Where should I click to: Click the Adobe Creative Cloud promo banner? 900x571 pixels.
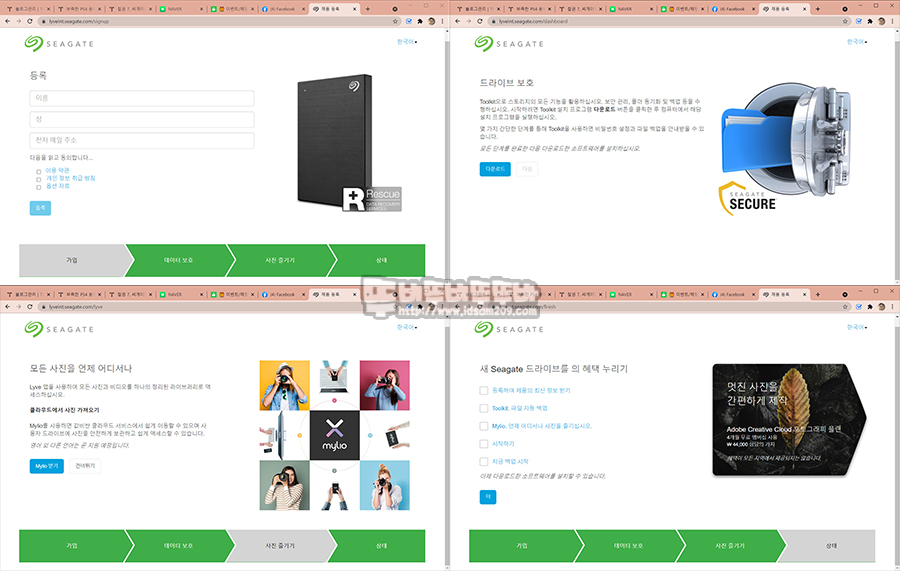pos(789,419)
